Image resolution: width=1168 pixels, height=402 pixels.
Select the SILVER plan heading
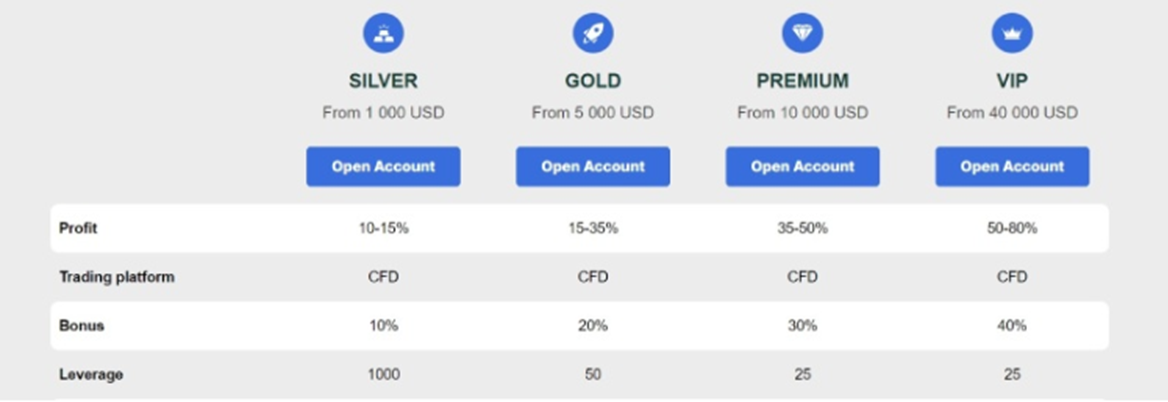coord(383,81)
